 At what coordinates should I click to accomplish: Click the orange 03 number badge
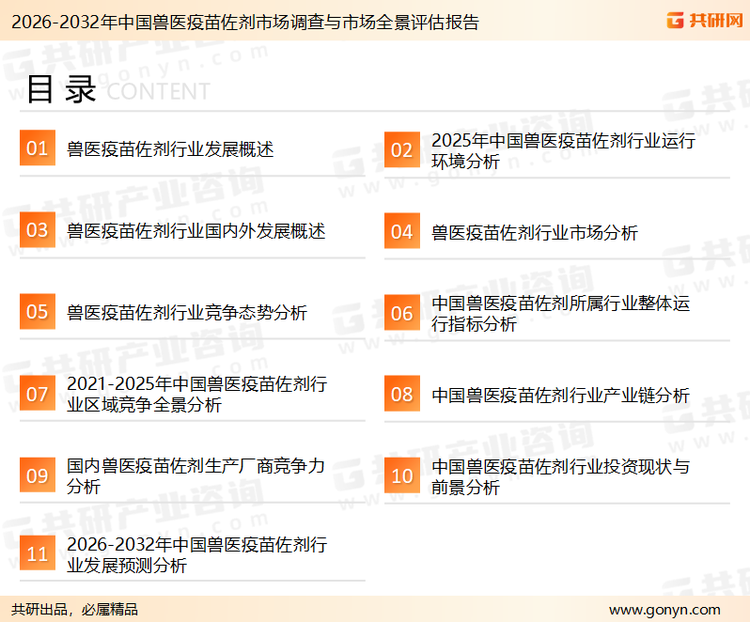click(37, 230)
